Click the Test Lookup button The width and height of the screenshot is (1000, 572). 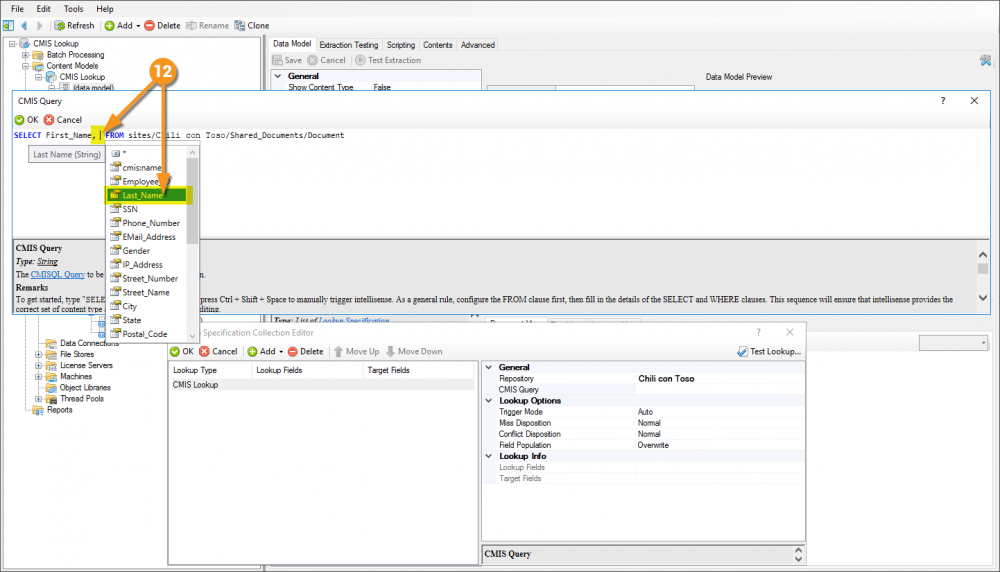point(768,351)
